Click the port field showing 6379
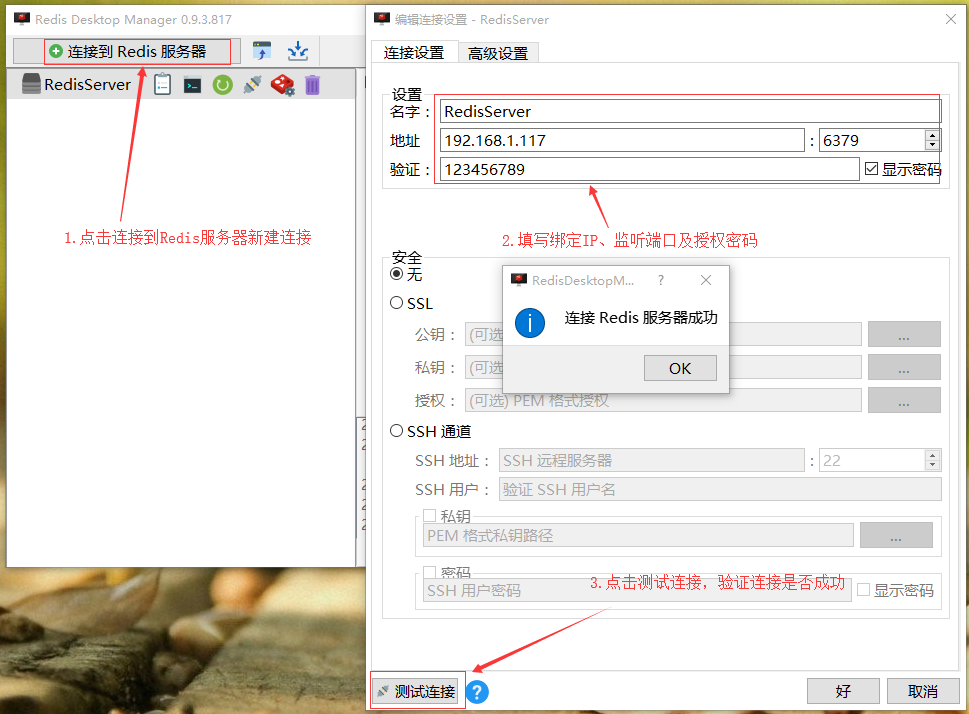 click(871, 140)
